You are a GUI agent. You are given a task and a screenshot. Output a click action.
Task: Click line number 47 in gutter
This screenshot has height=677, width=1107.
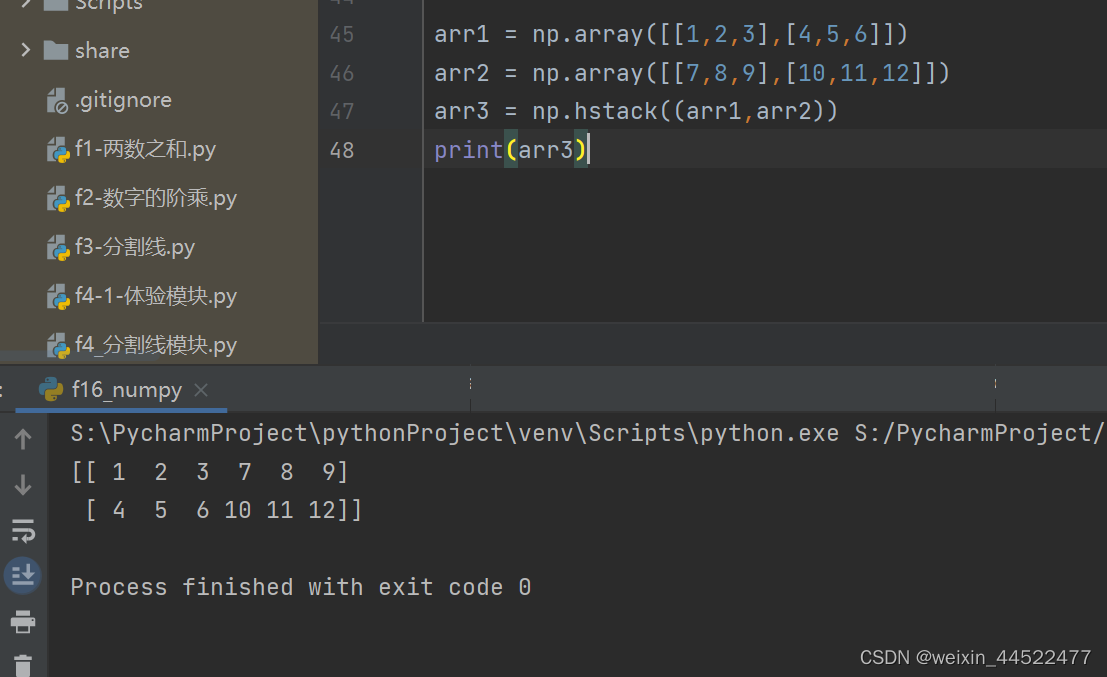pyautogui.click(x=342, y=112)
